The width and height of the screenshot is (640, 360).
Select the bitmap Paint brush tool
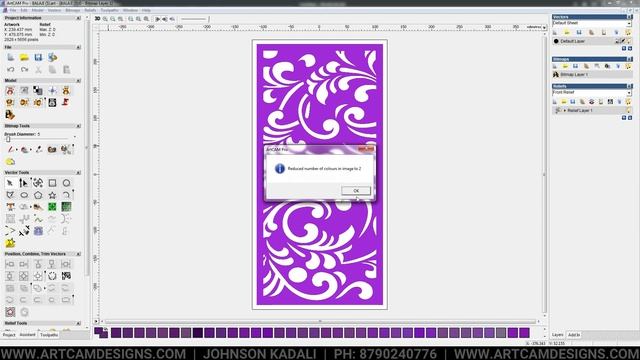11,150
